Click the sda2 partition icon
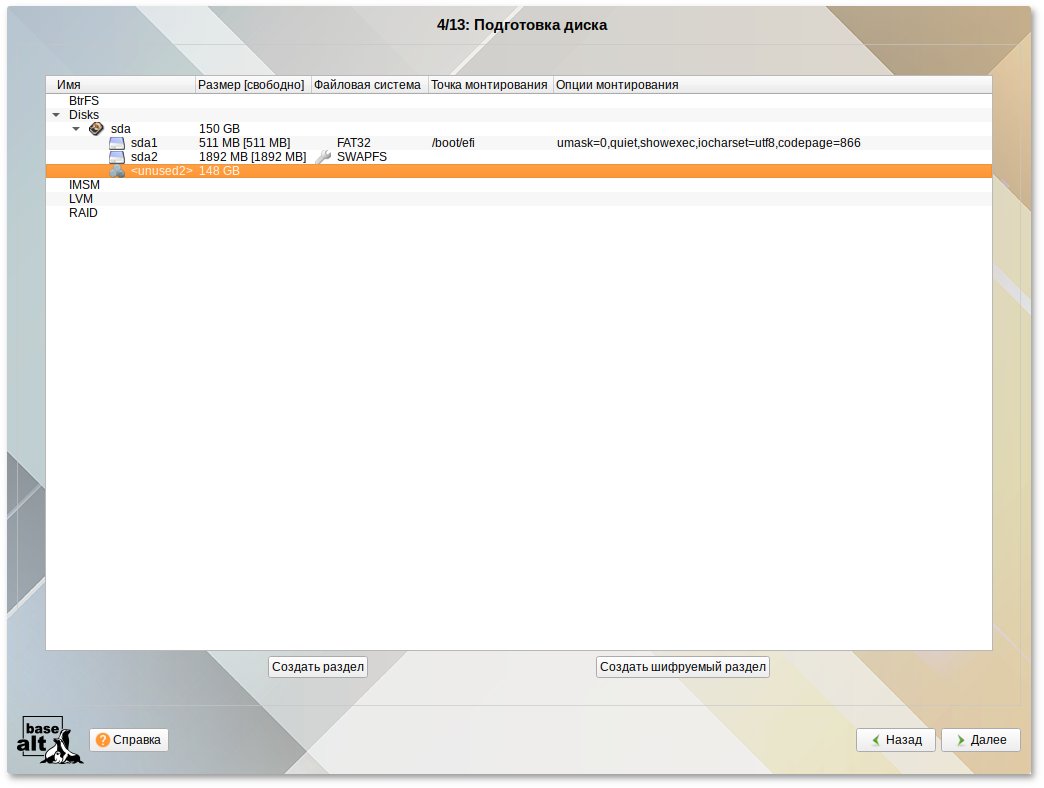Image resolution: width=1044 pixels, height=788 pixels. point(117,157)
